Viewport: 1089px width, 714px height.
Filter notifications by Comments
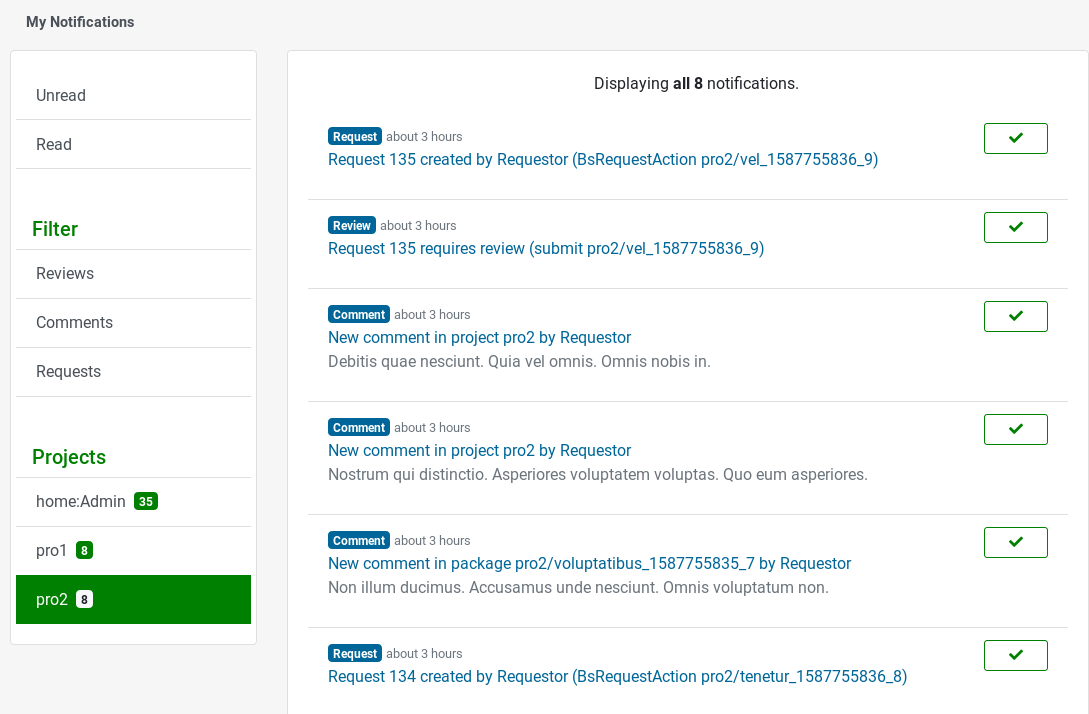pos(74,322)
